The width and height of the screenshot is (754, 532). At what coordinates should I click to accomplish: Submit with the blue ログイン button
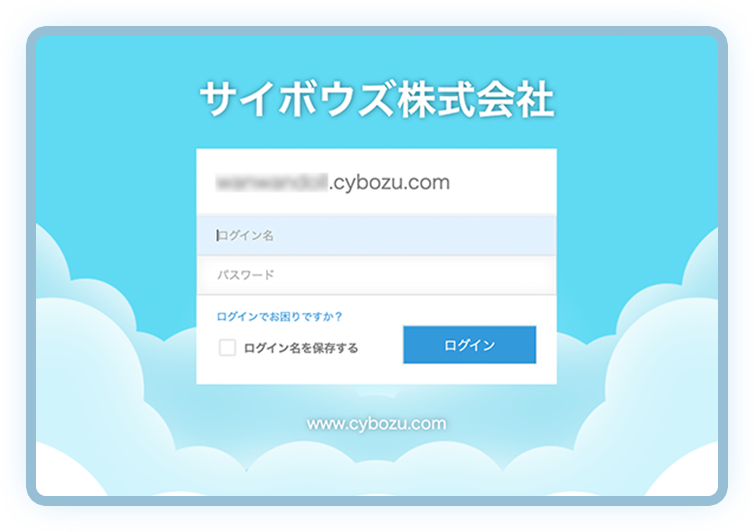click(x=469, y=345)
